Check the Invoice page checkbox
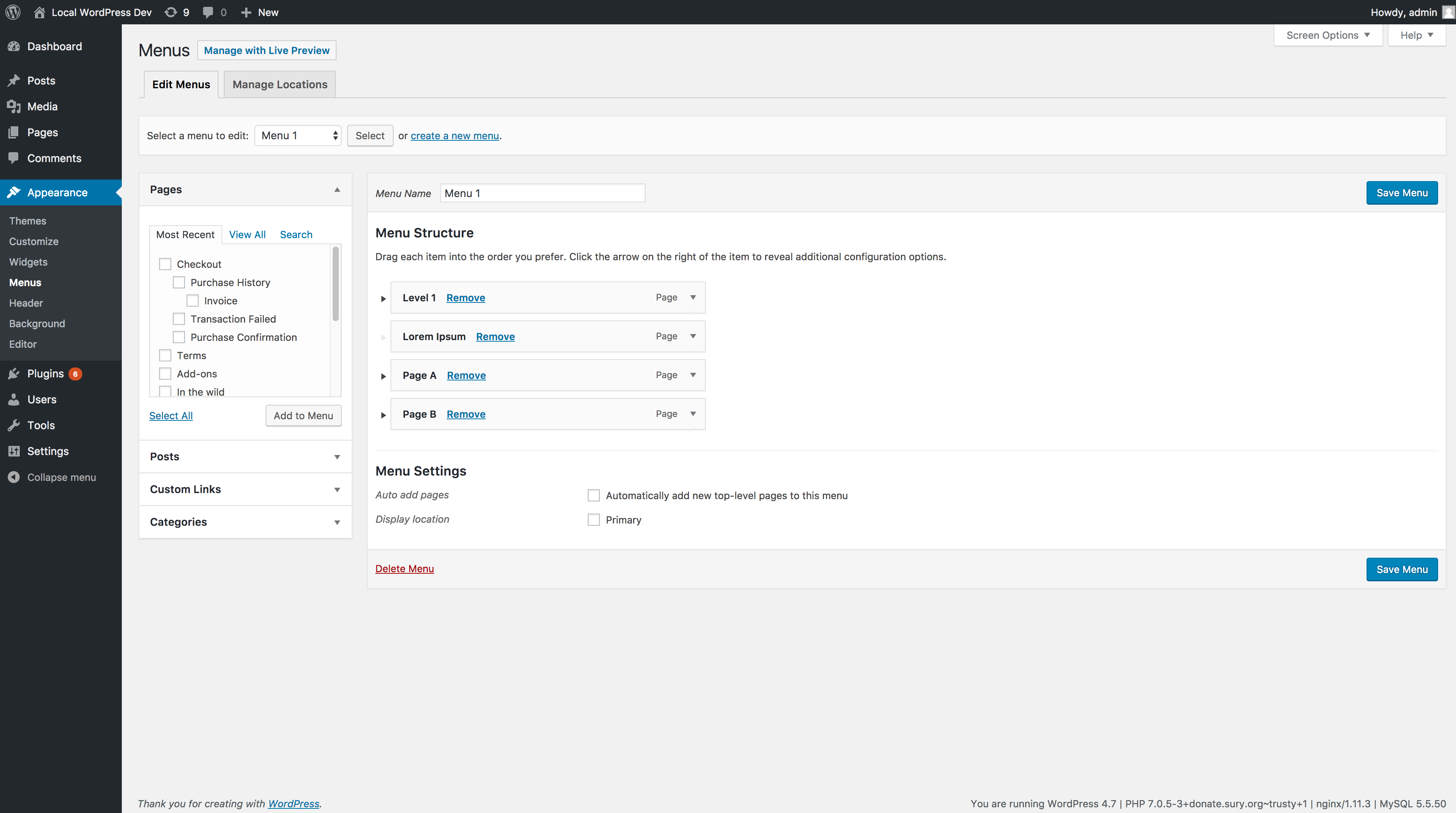This screenshot has height=813, width=1456. tap(192, 301)
